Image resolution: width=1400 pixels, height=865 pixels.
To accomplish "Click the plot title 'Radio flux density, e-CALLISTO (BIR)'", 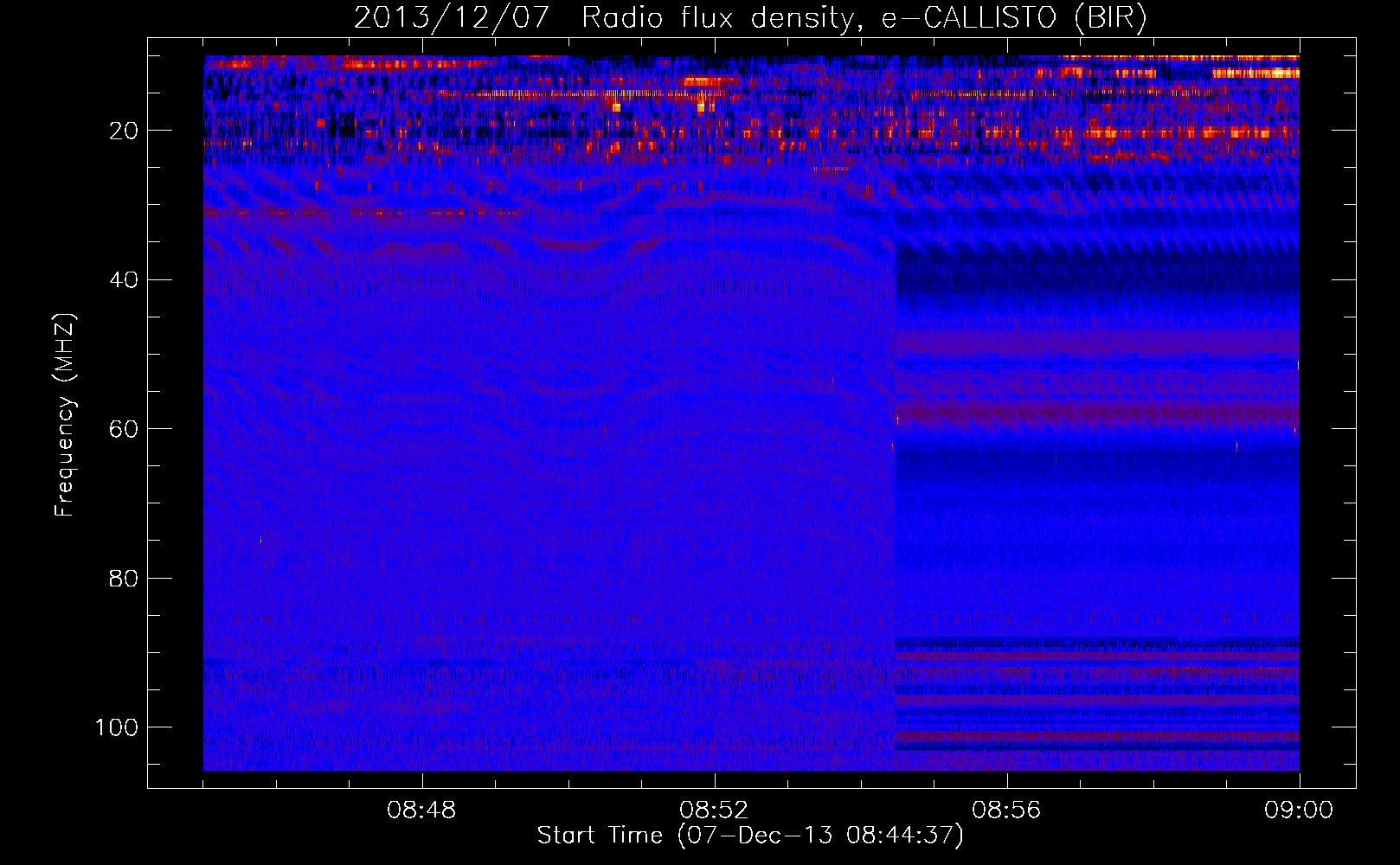I will pyautogui.click(x=864, y=18).
